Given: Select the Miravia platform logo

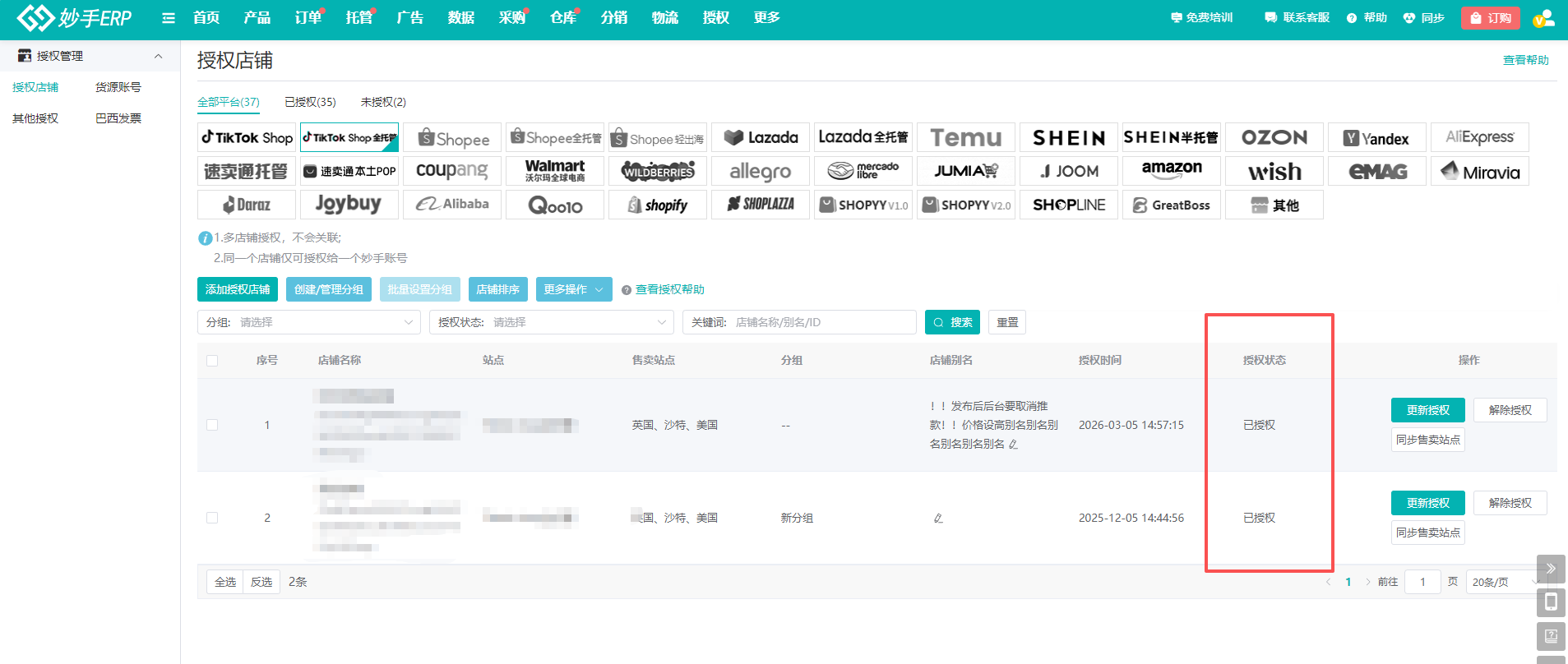Looking at the screenshot, I should coord(1480,171).
